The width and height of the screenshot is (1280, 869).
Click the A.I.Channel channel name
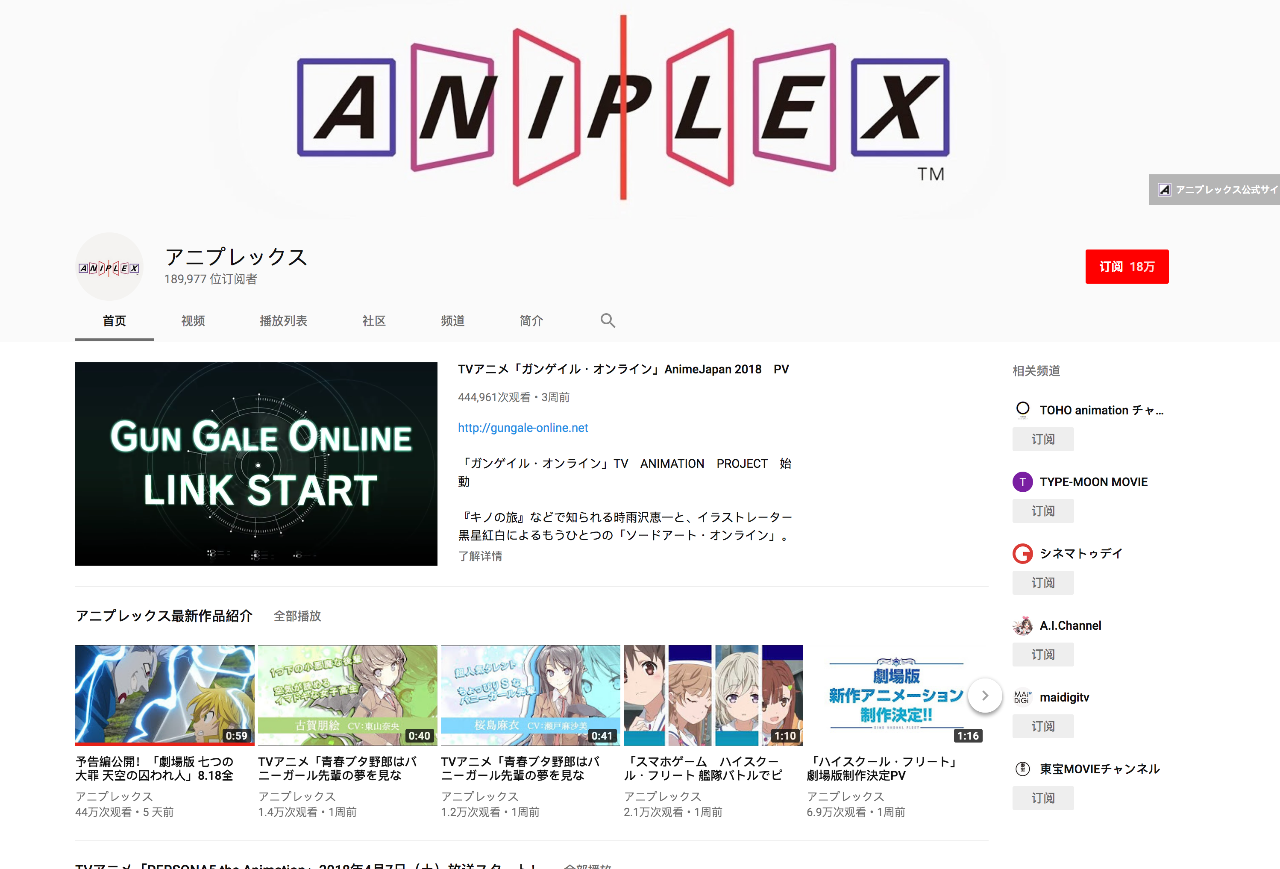1071,626
